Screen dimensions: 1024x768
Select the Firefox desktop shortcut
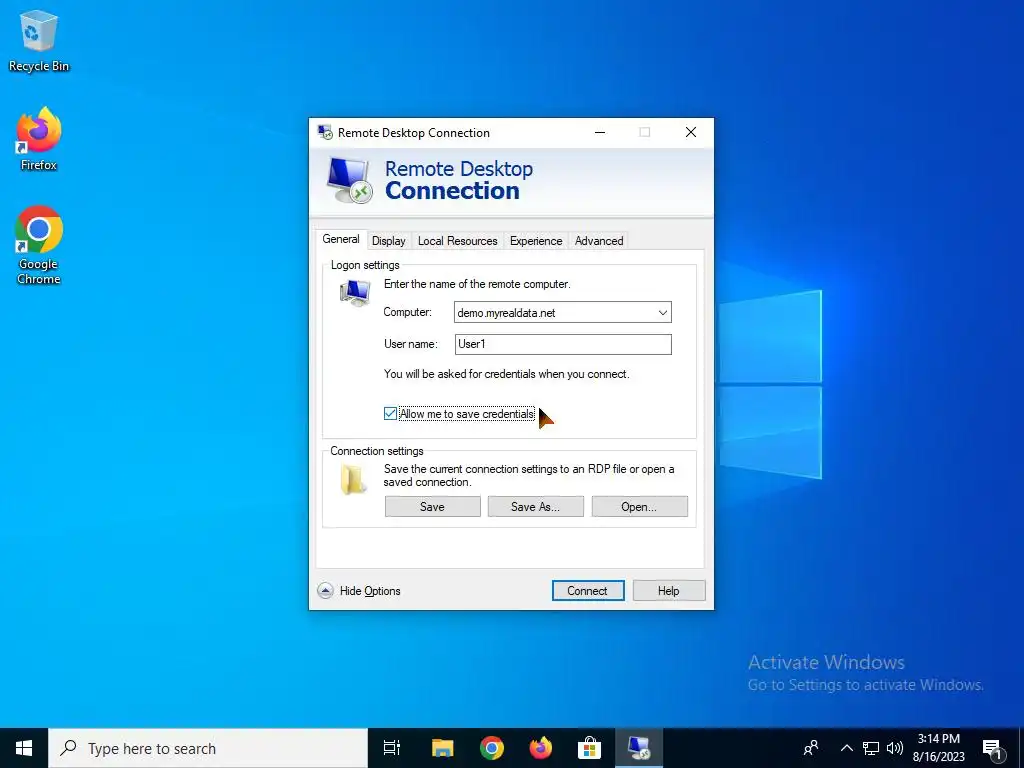pos(39,139)
